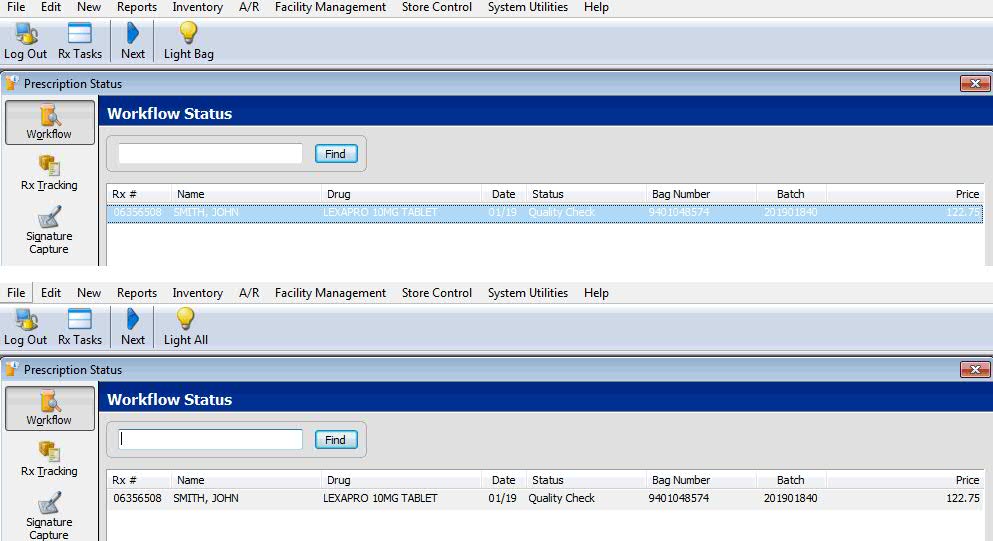Click batch 201901840 in unhighlighted lower row

(790, 499)
